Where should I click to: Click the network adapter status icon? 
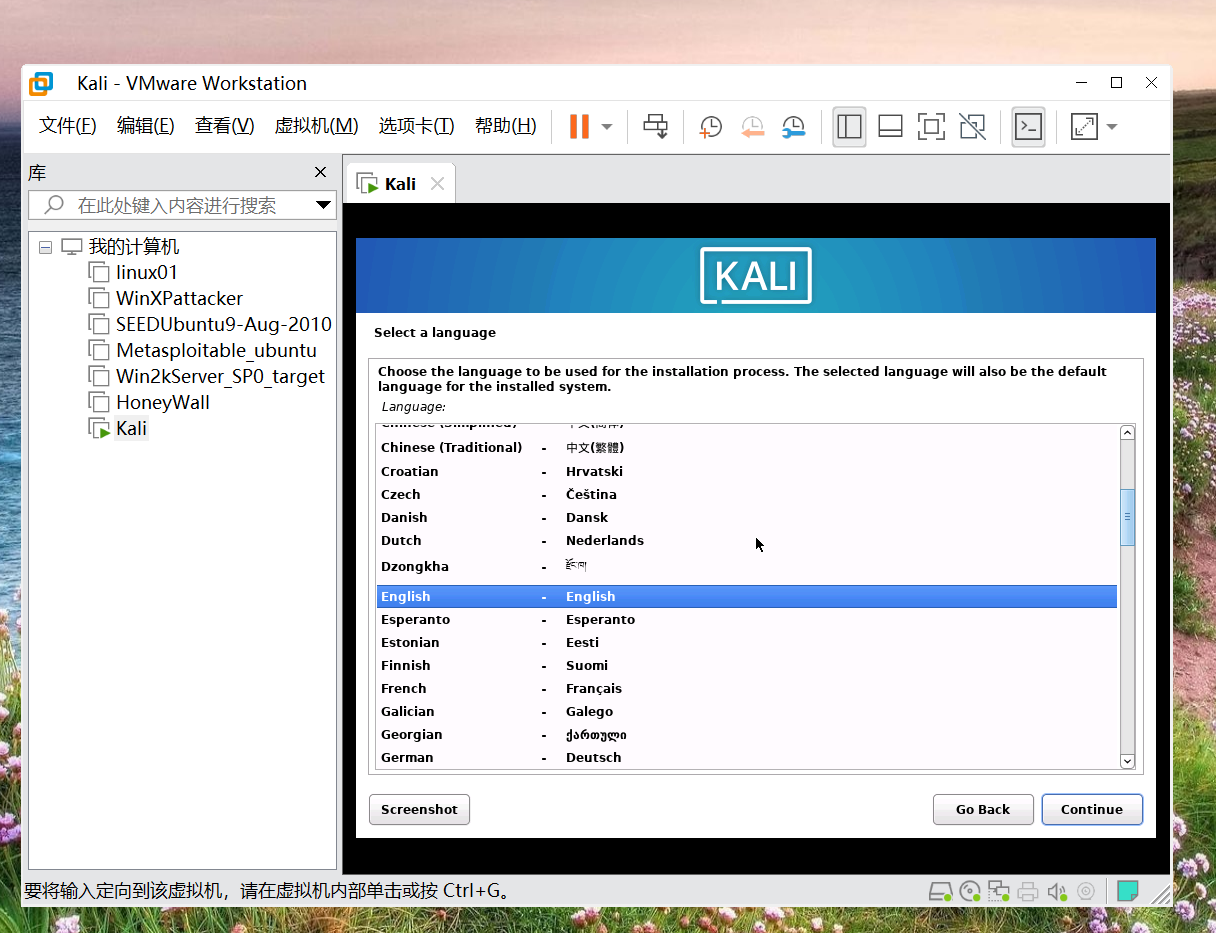click(998, 891)
